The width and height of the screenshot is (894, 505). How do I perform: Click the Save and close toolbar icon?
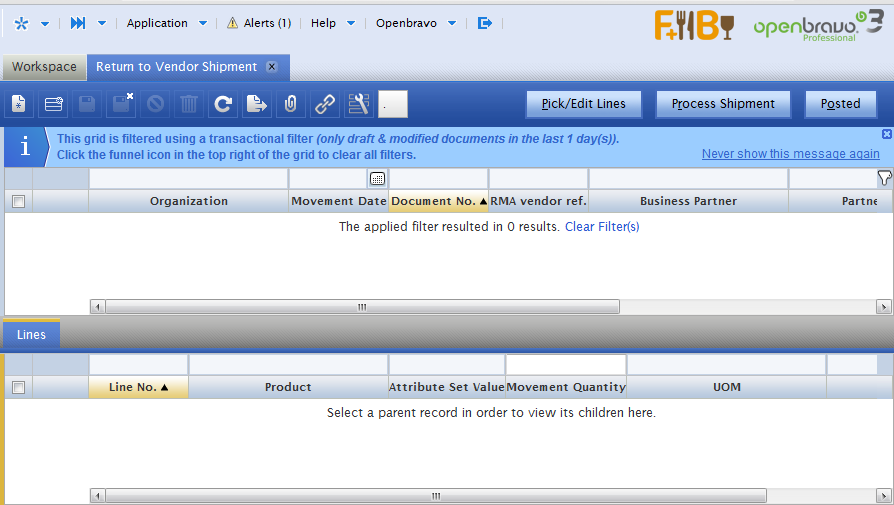point(121,104)
